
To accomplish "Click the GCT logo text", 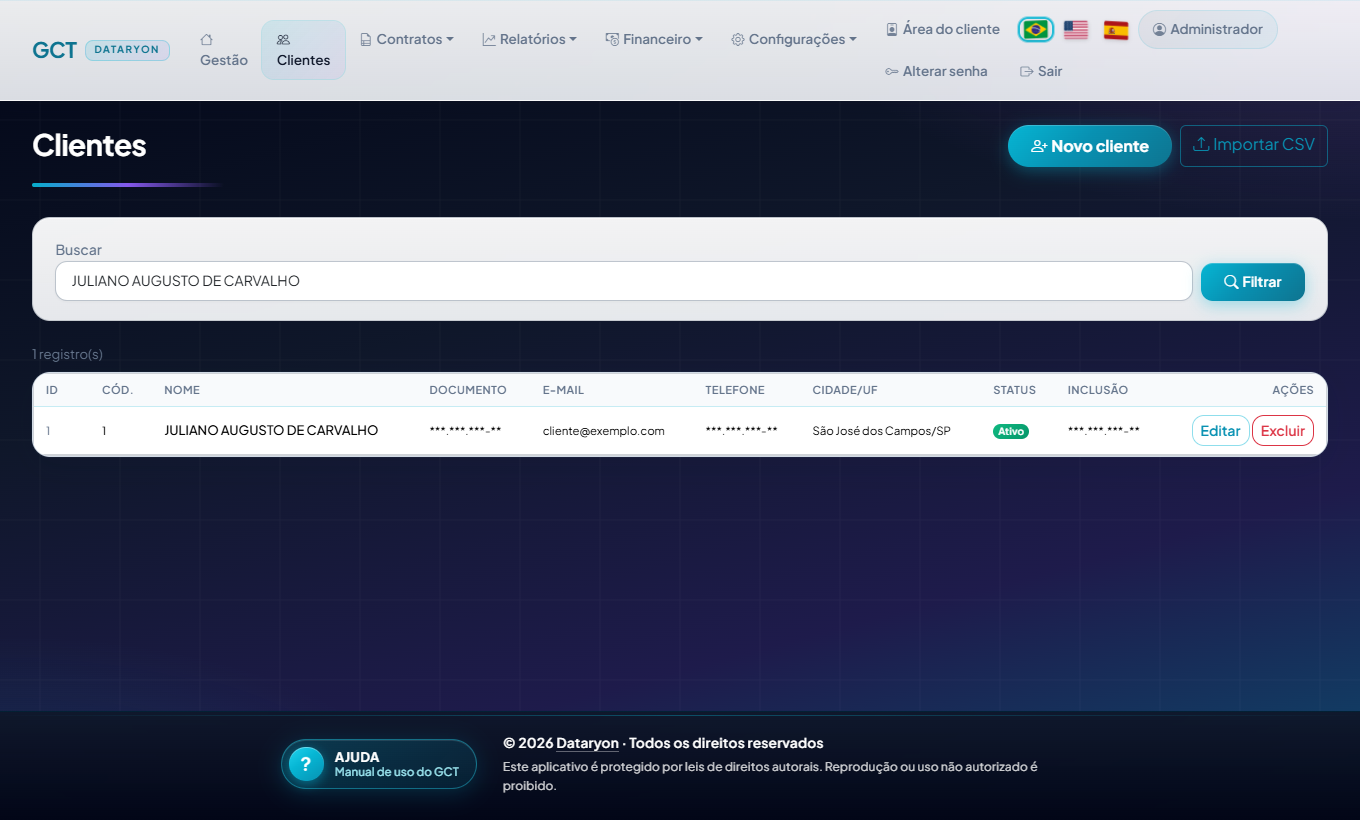I will click(54, 50).
